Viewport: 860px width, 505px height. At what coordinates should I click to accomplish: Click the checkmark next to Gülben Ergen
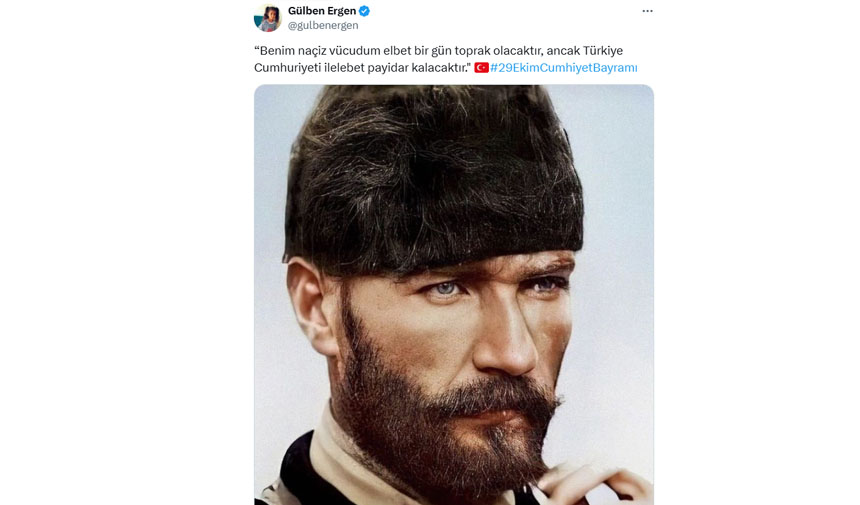coord(364,11)
